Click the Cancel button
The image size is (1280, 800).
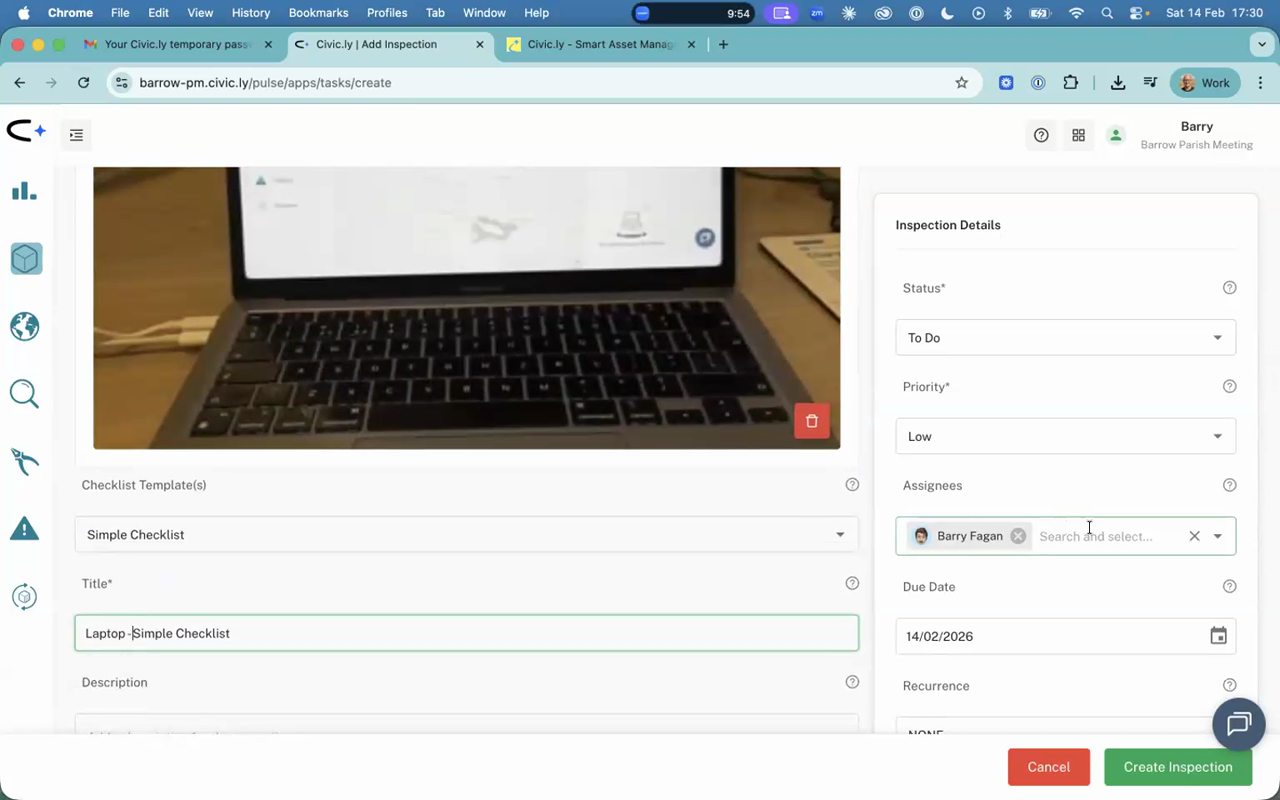click(x=1048, y=767)
